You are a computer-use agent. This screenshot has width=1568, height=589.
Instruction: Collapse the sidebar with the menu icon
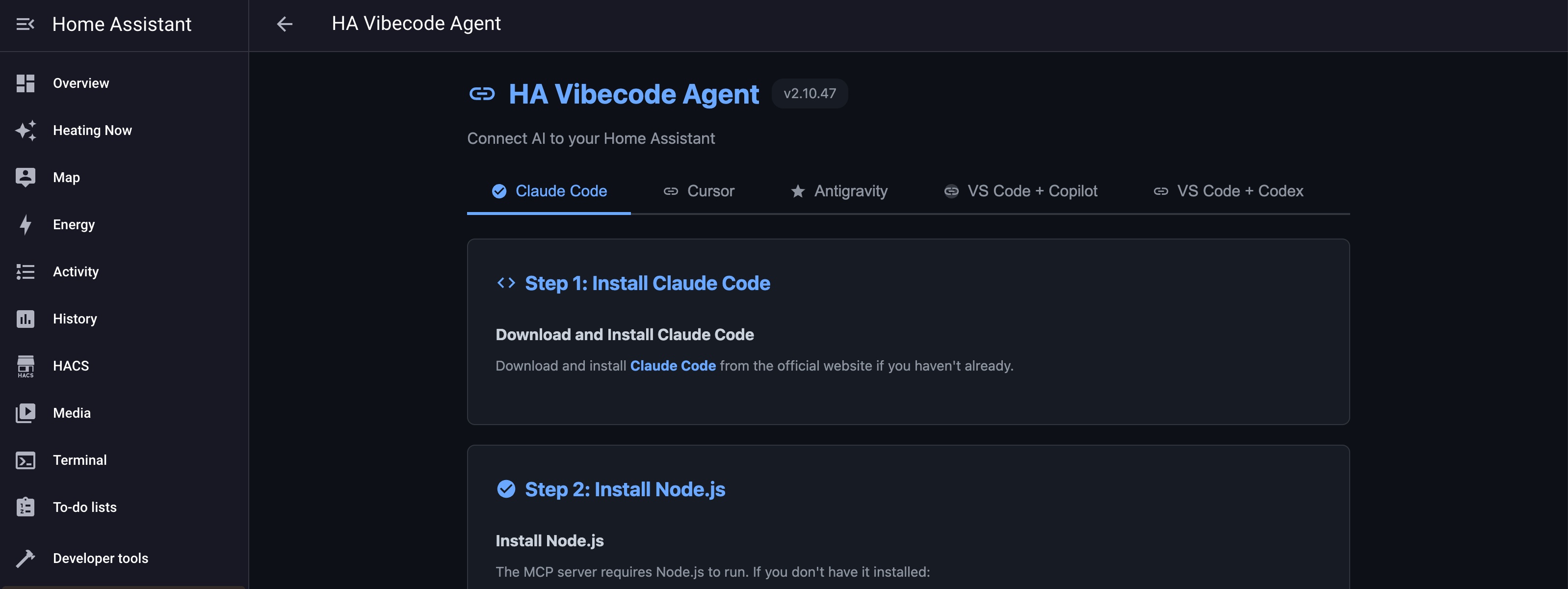tap(25, 25)
